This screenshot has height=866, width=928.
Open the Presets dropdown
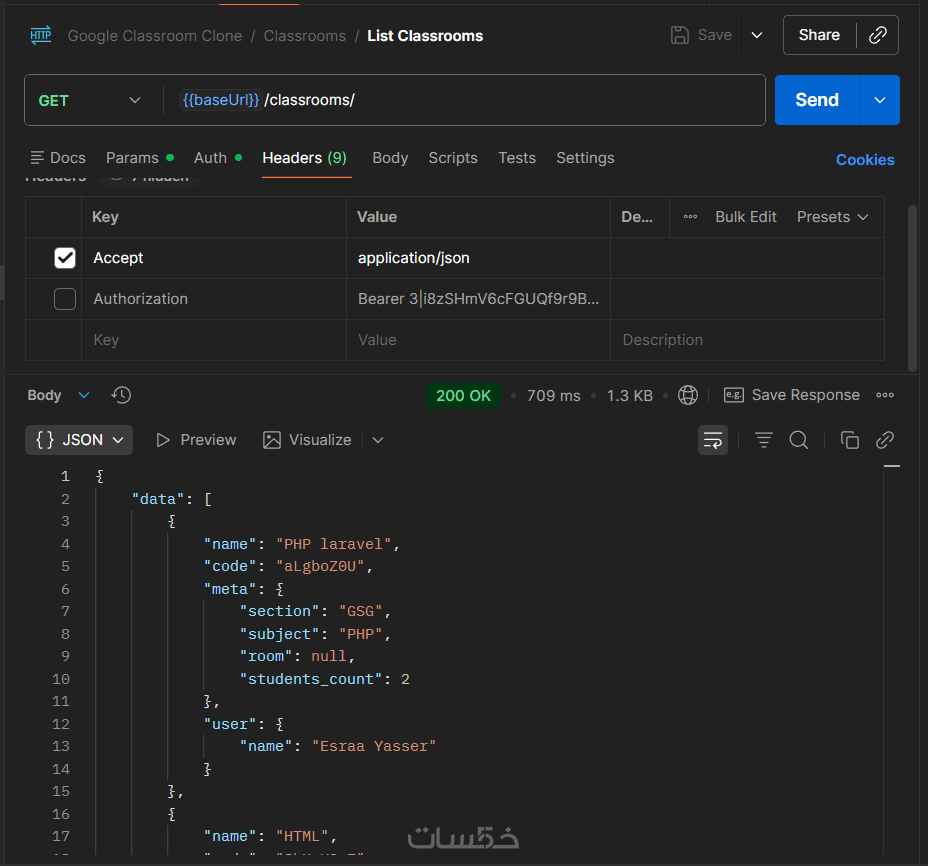click(x=832, y=217)
